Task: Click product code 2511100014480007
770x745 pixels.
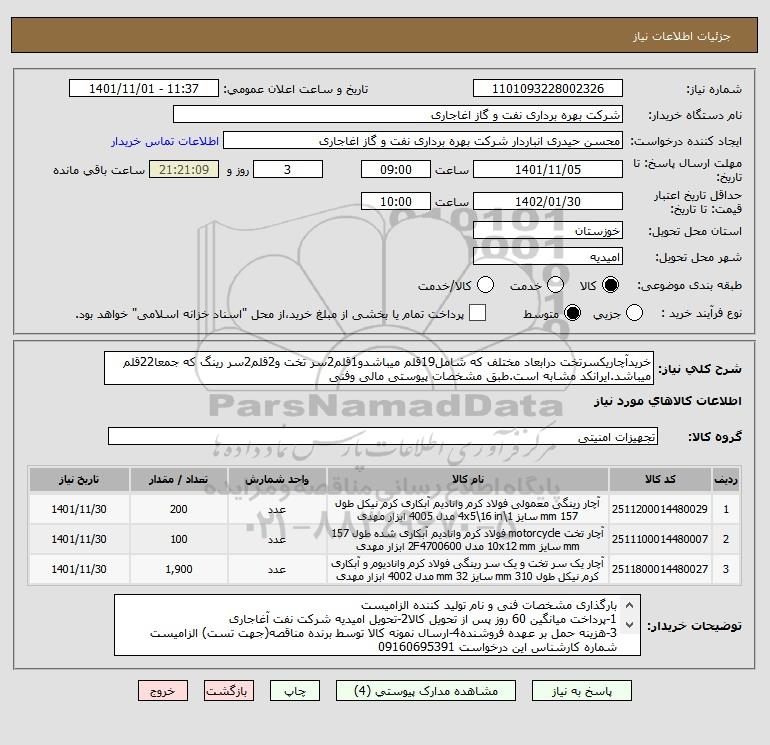Action: coord(660,539)
